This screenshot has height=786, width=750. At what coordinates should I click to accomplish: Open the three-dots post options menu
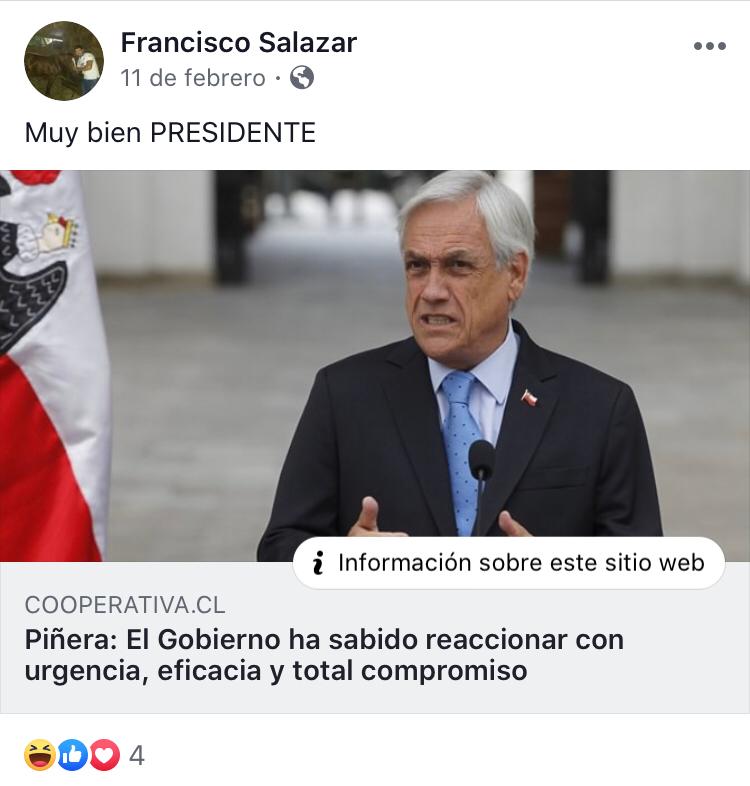pyautogui.click(x=709, y=46)
